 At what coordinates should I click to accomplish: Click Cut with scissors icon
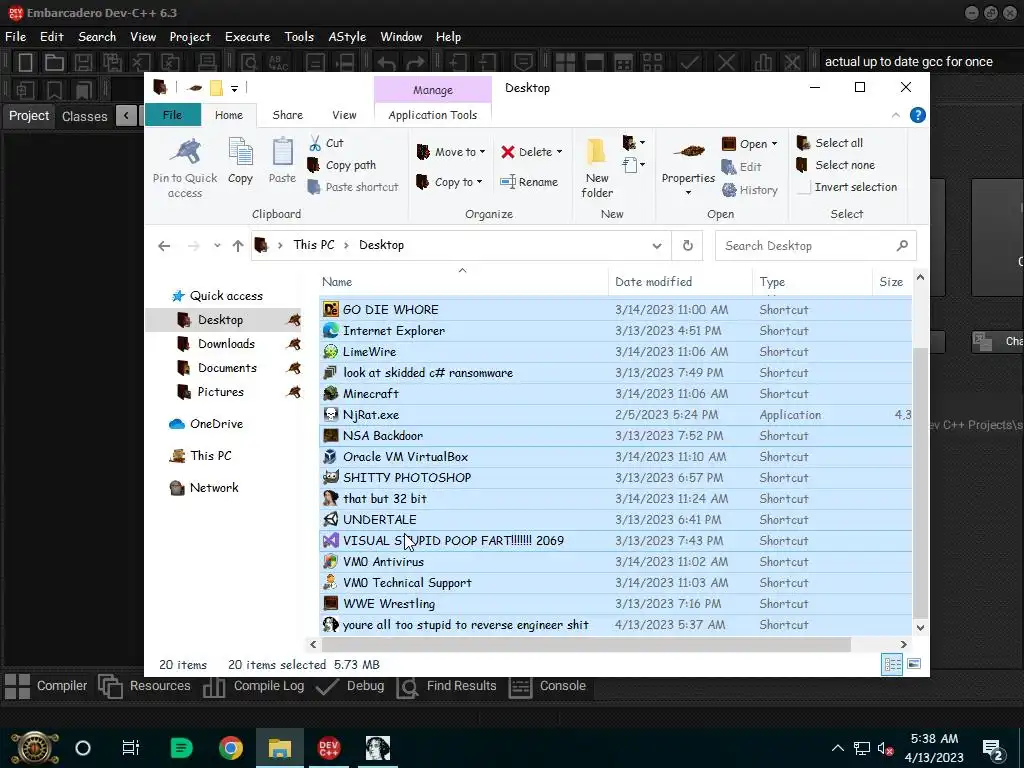pos(325,143)
